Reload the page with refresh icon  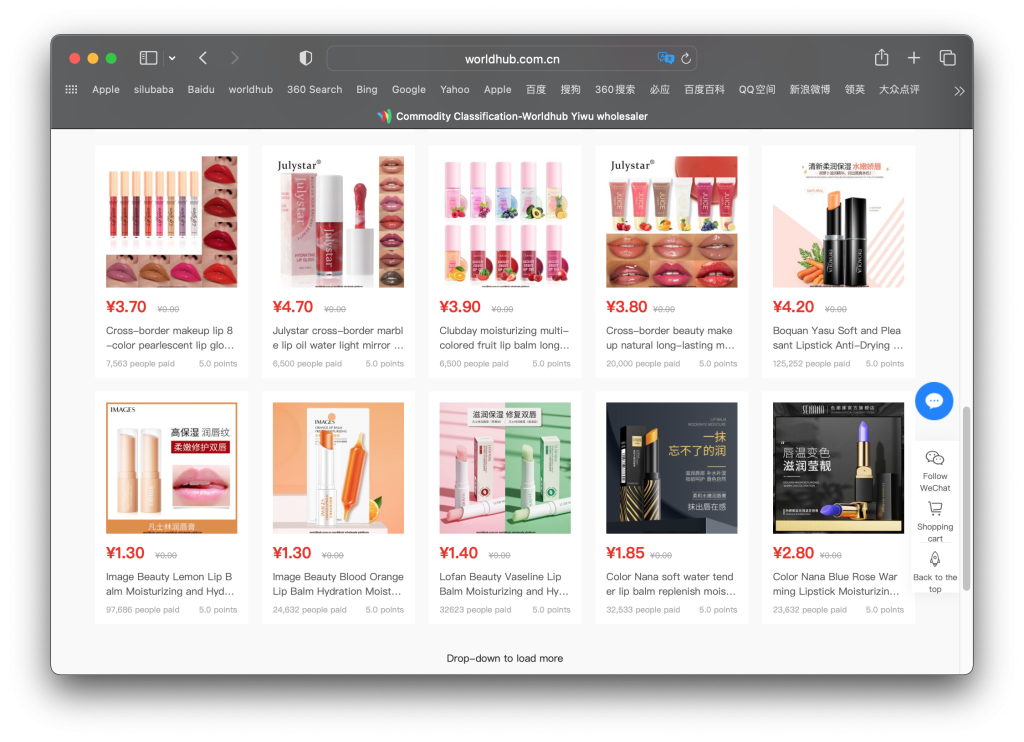(x=686, y=58)
